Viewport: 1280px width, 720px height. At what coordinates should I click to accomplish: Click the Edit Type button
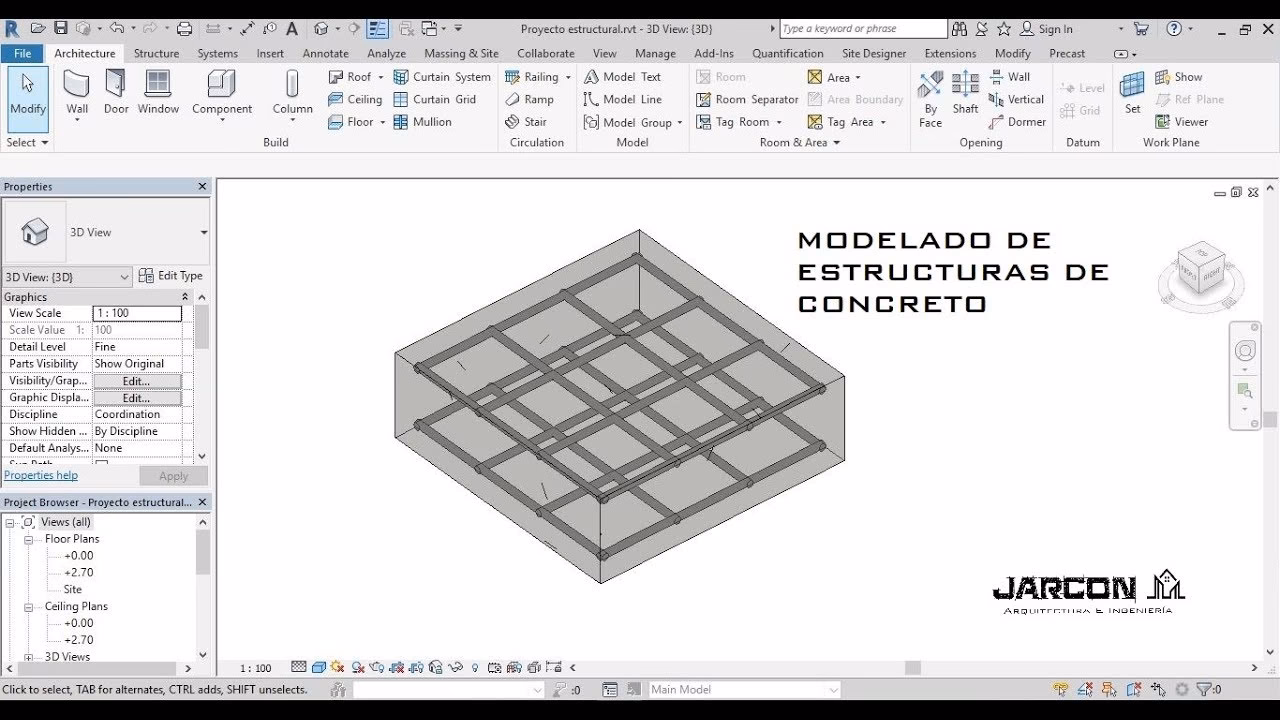tap(171, 275)
